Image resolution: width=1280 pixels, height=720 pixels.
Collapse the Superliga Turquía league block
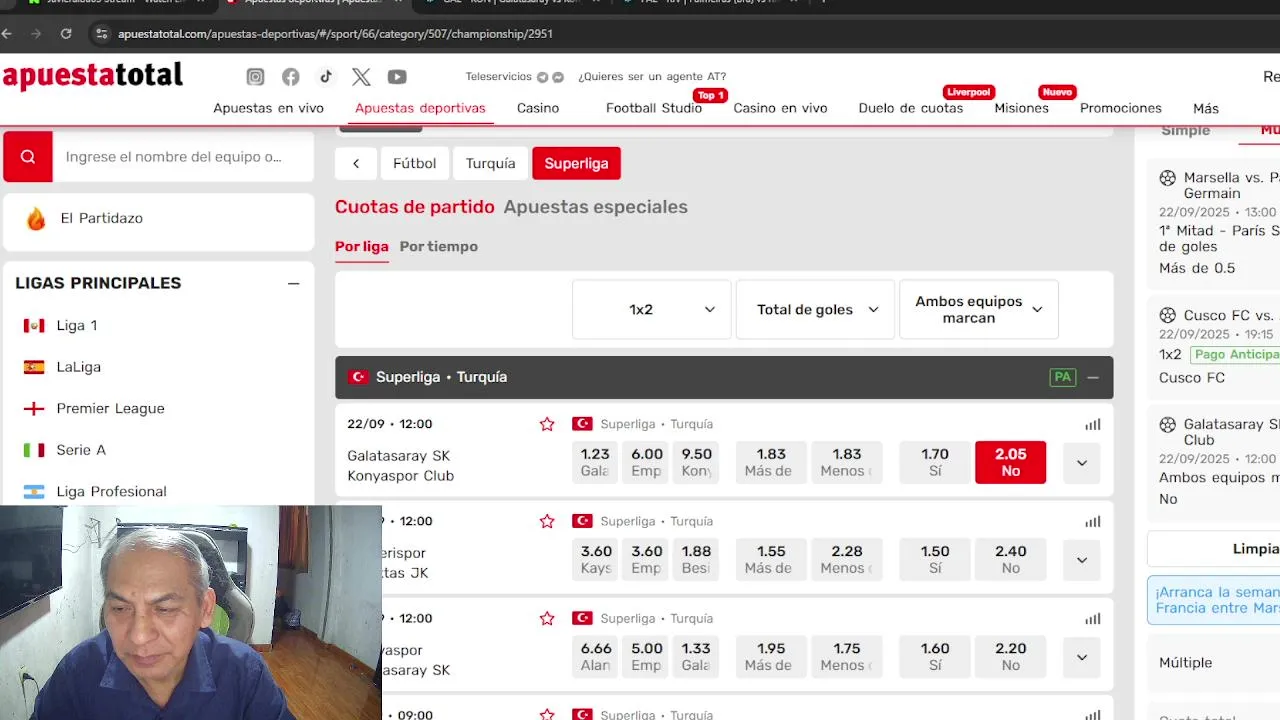pyautogui.click(x=1093, y=377)
